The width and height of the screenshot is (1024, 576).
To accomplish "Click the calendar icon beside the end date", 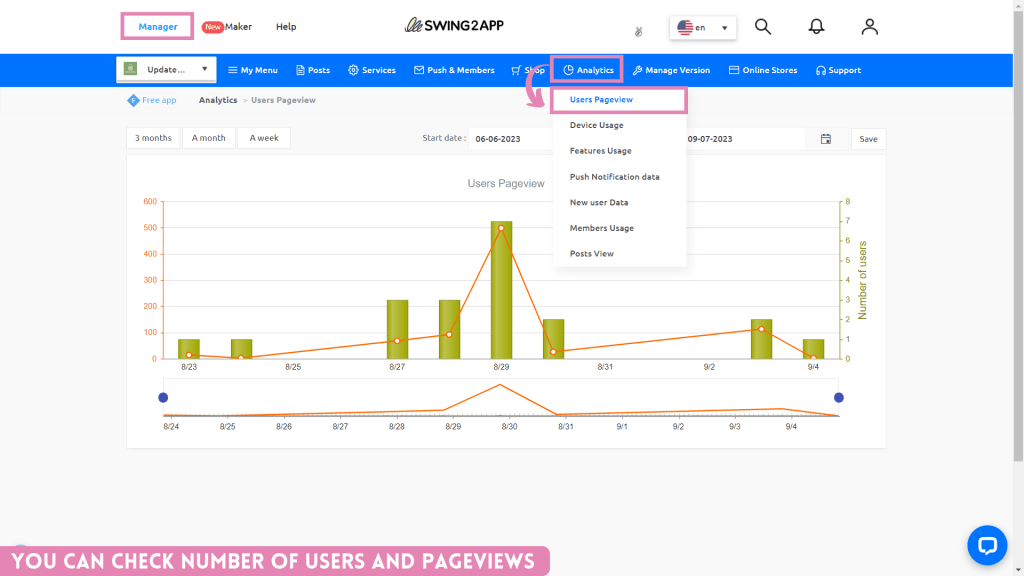I will 826,139.
